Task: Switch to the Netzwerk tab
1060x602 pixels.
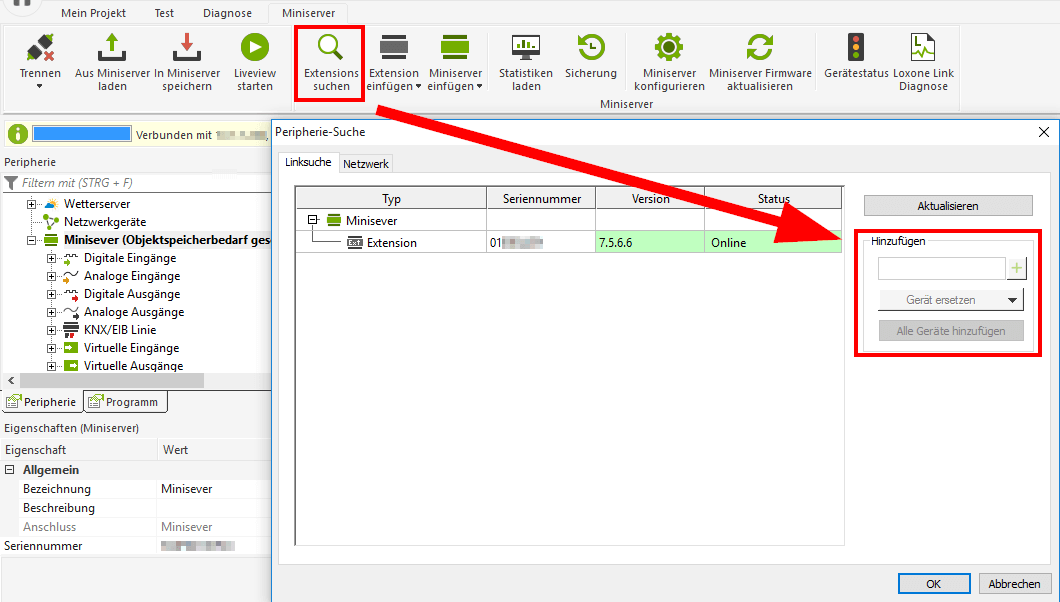Action: (x=366, y=163)
